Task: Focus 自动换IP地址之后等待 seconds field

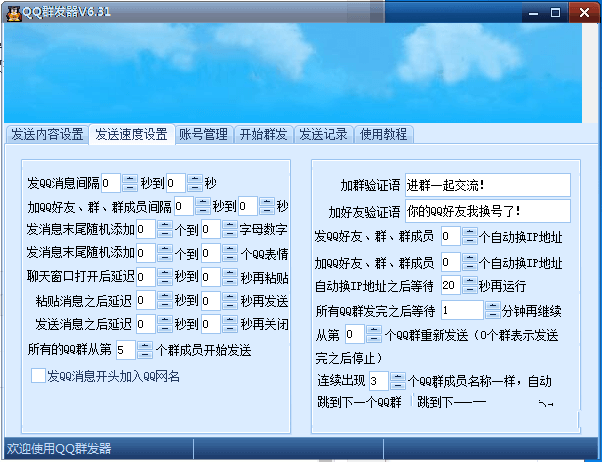Action: coord(451,285)
